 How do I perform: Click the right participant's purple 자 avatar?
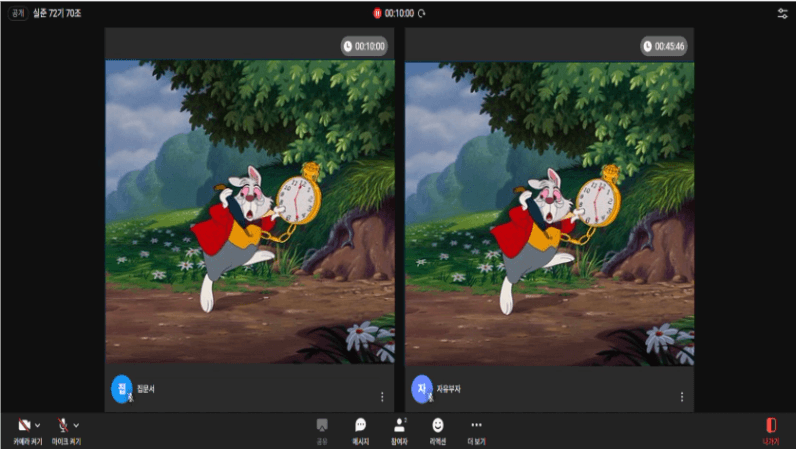422,389
